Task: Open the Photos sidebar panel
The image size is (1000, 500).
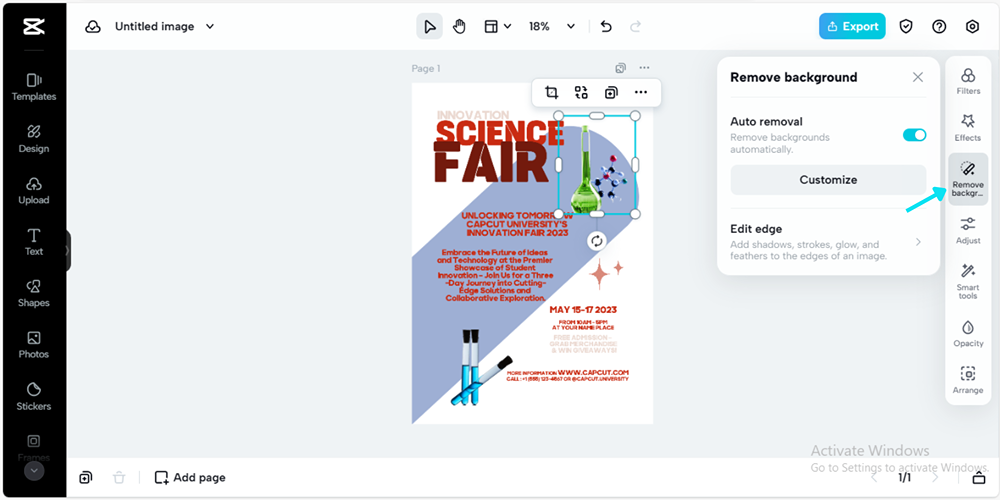Action: pos(34,345)
